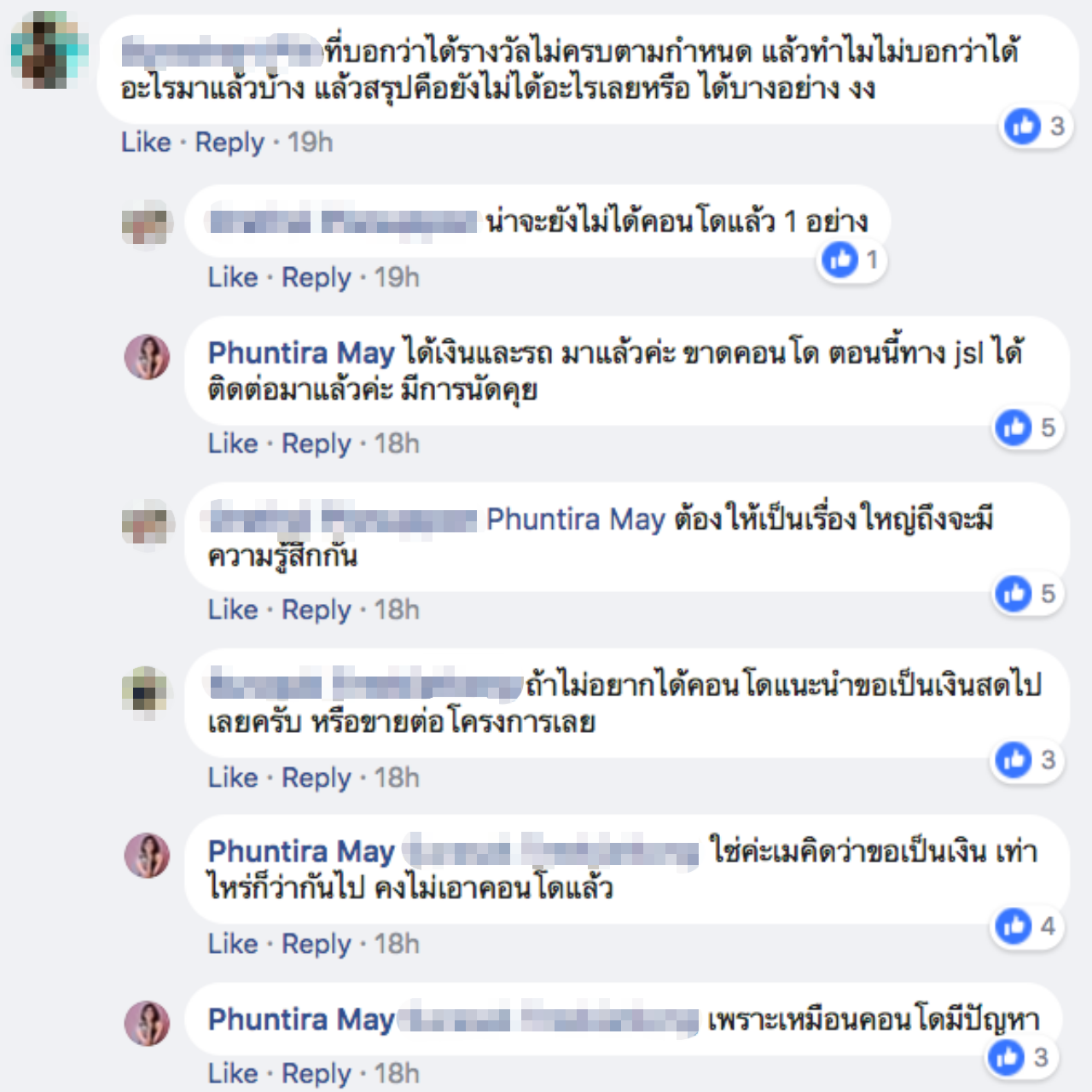This screenshot has width=1092, height=1092.
Task: Click the like icon showing 4 reactions
Action: pos(1014,926)
